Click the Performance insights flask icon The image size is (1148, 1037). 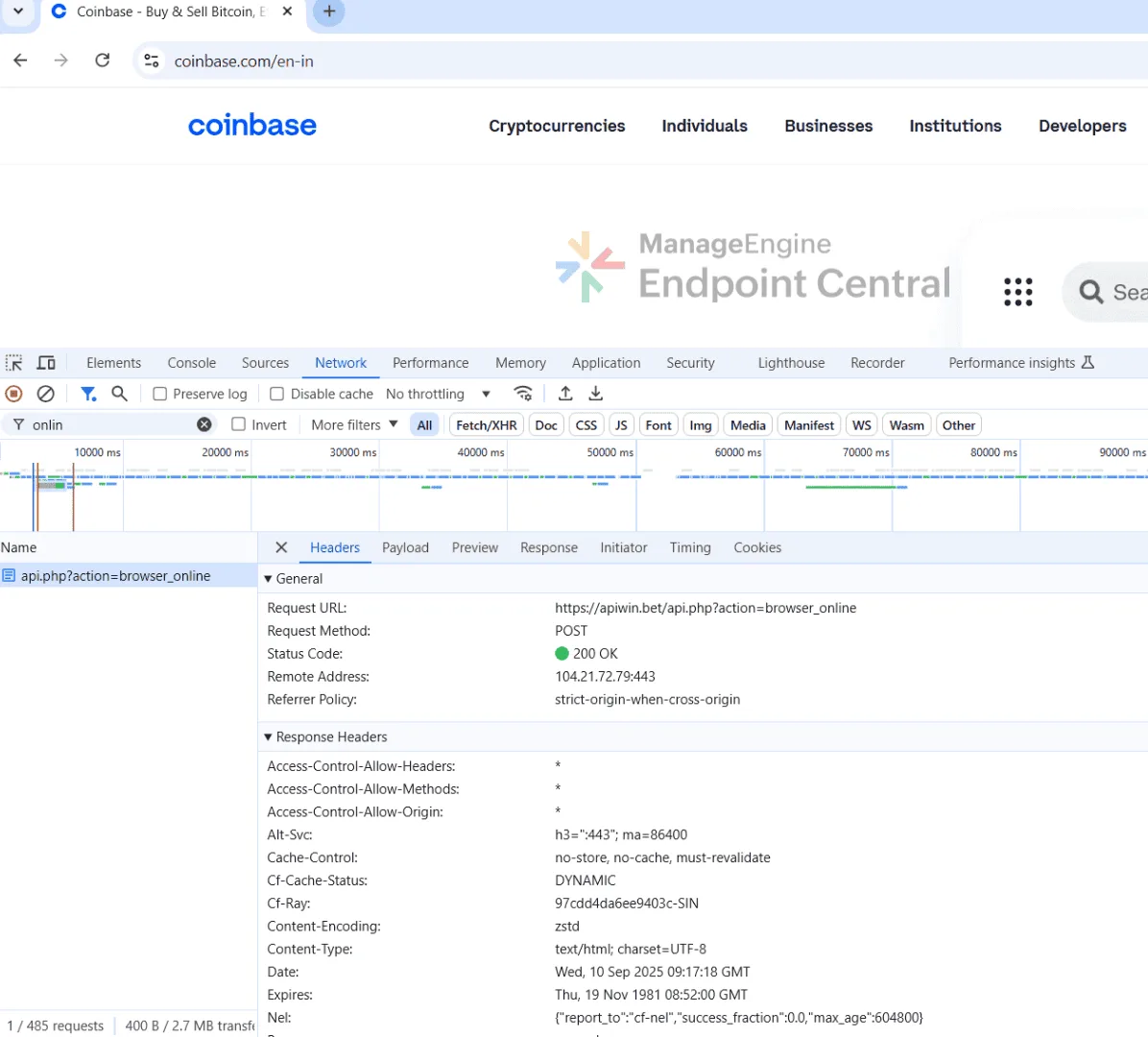click(x=1088, y=363)
